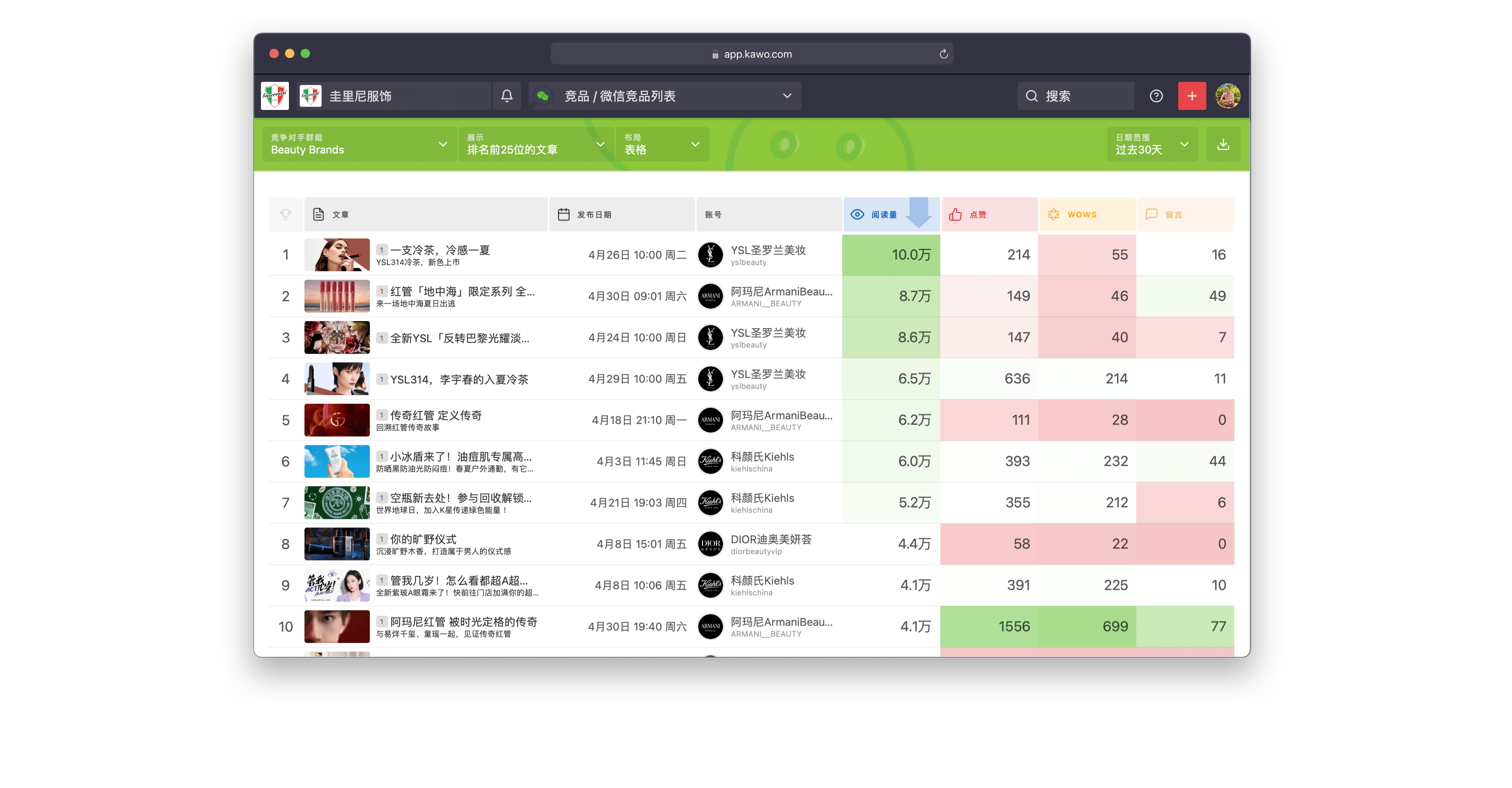
Task: Click the 8.7万 reads cell
Action: click(891, 296)
